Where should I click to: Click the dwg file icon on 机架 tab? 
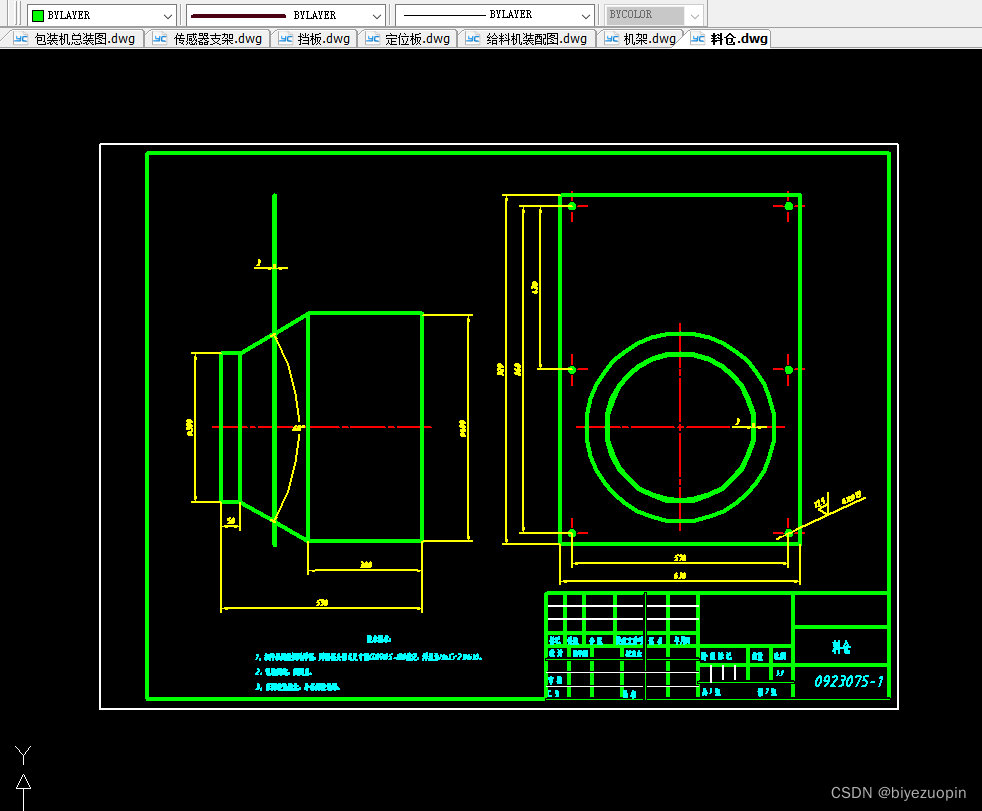coord(612,39)
